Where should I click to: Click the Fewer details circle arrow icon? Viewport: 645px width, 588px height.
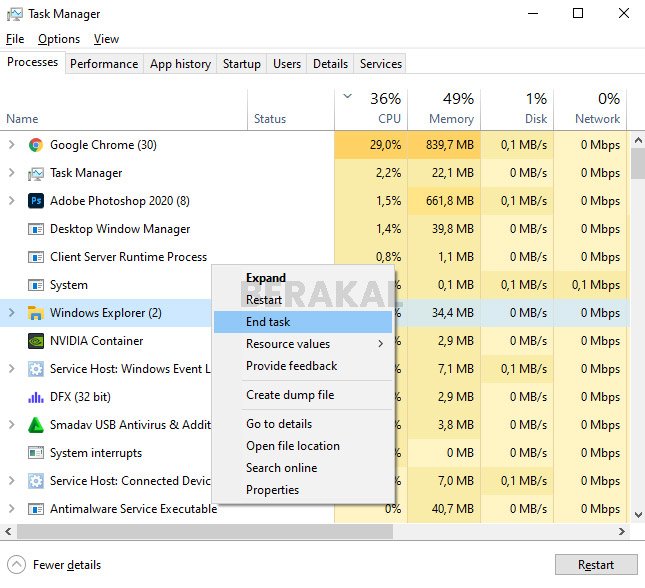(x=16, y=565)
